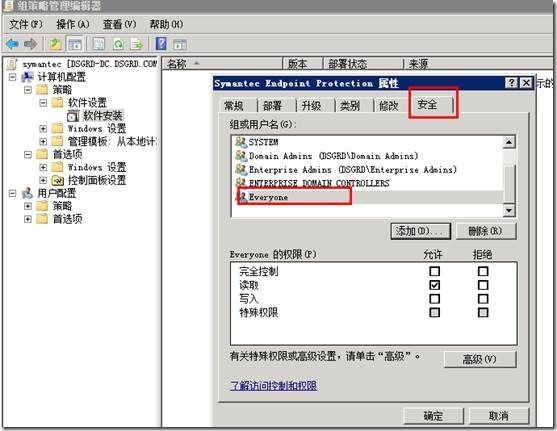The height and width of the screenshot is (431, 557).
Task: Click the Forward arrow toolbar icon
Action: click(31, 44)
